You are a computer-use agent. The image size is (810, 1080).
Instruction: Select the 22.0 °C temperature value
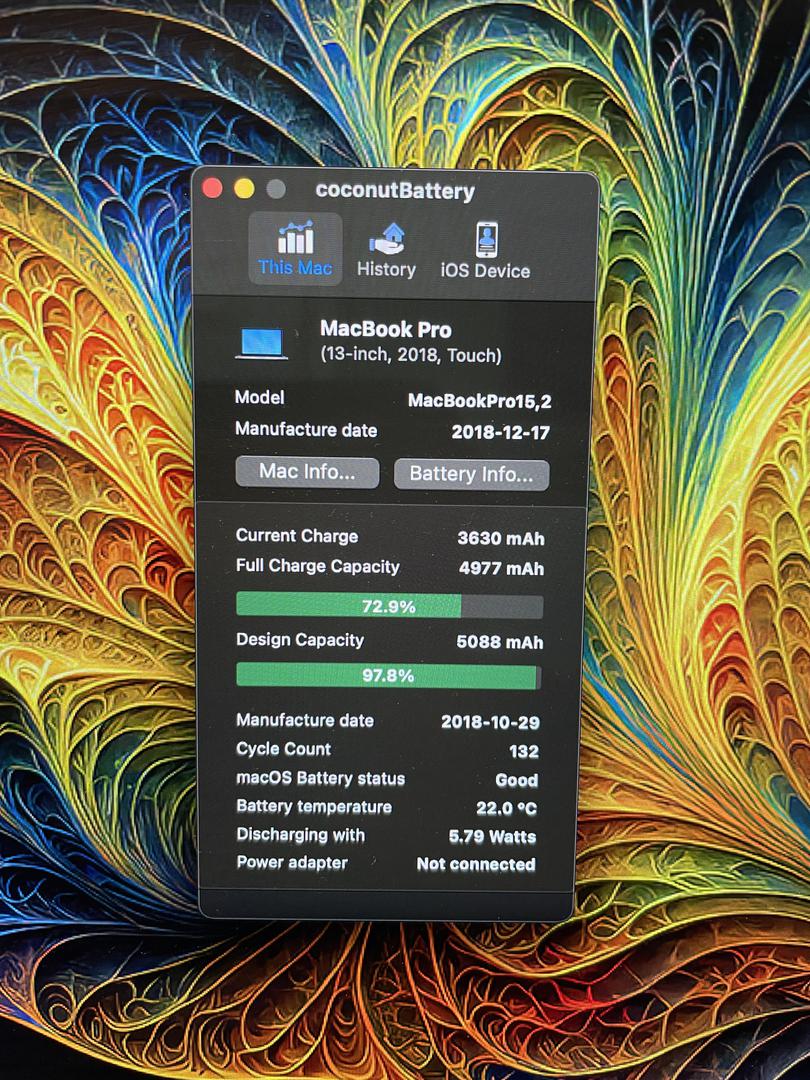[x=506, y=808]
